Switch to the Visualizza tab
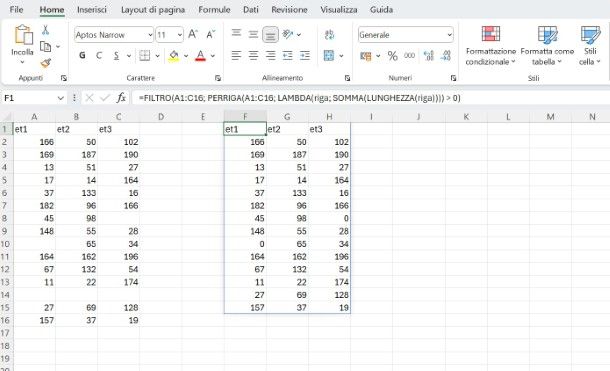Screen dimensions: 610x371 coord(338,9)
